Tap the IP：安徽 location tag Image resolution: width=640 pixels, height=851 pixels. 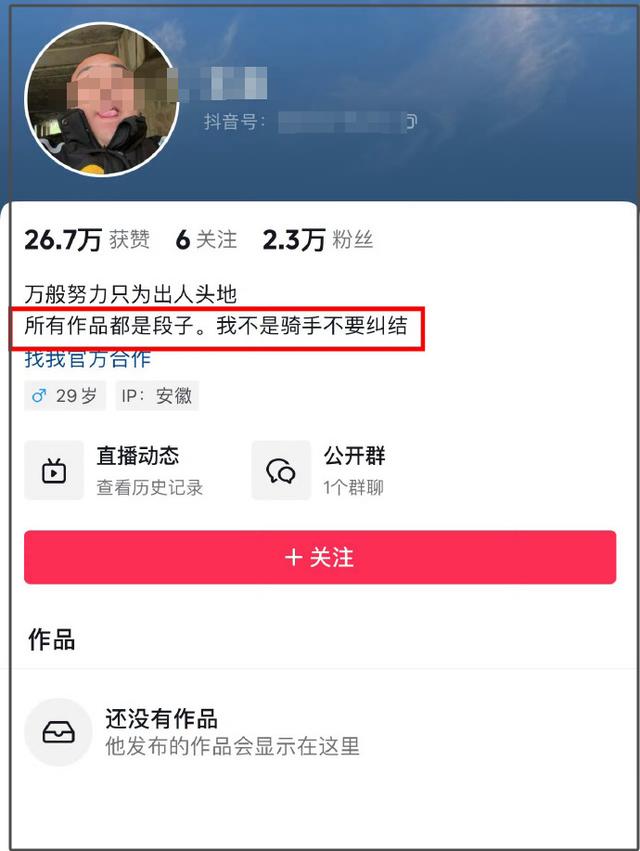(157, 396)
